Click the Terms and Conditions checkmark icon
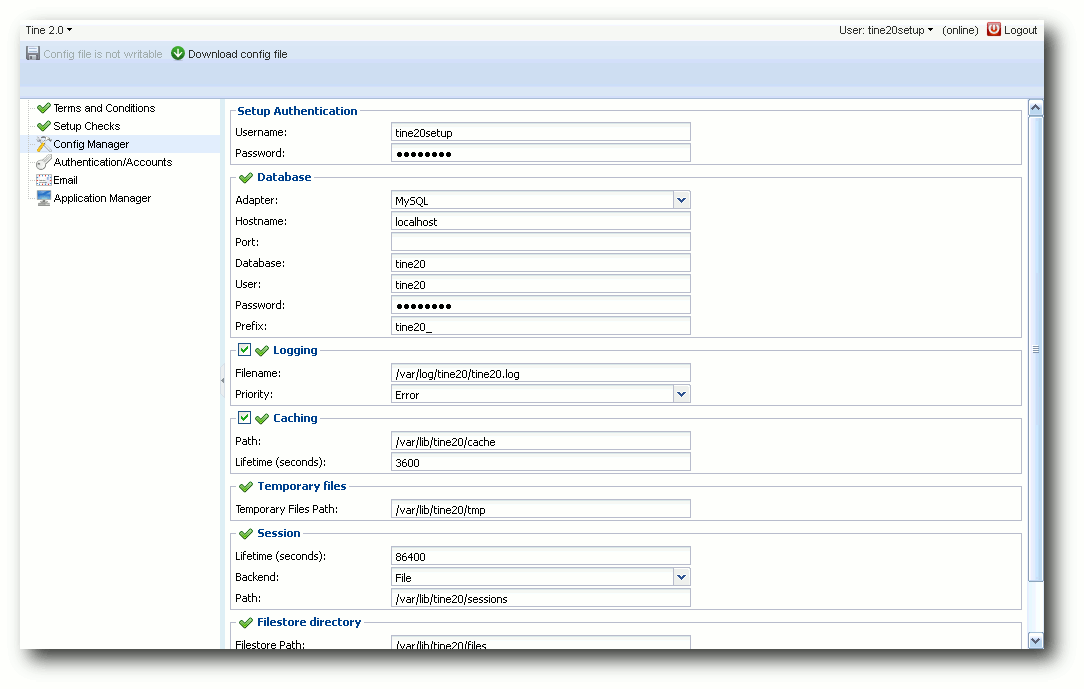This screenshot has height=689, width=1084. pyautogui.click(x=44, y=108)
